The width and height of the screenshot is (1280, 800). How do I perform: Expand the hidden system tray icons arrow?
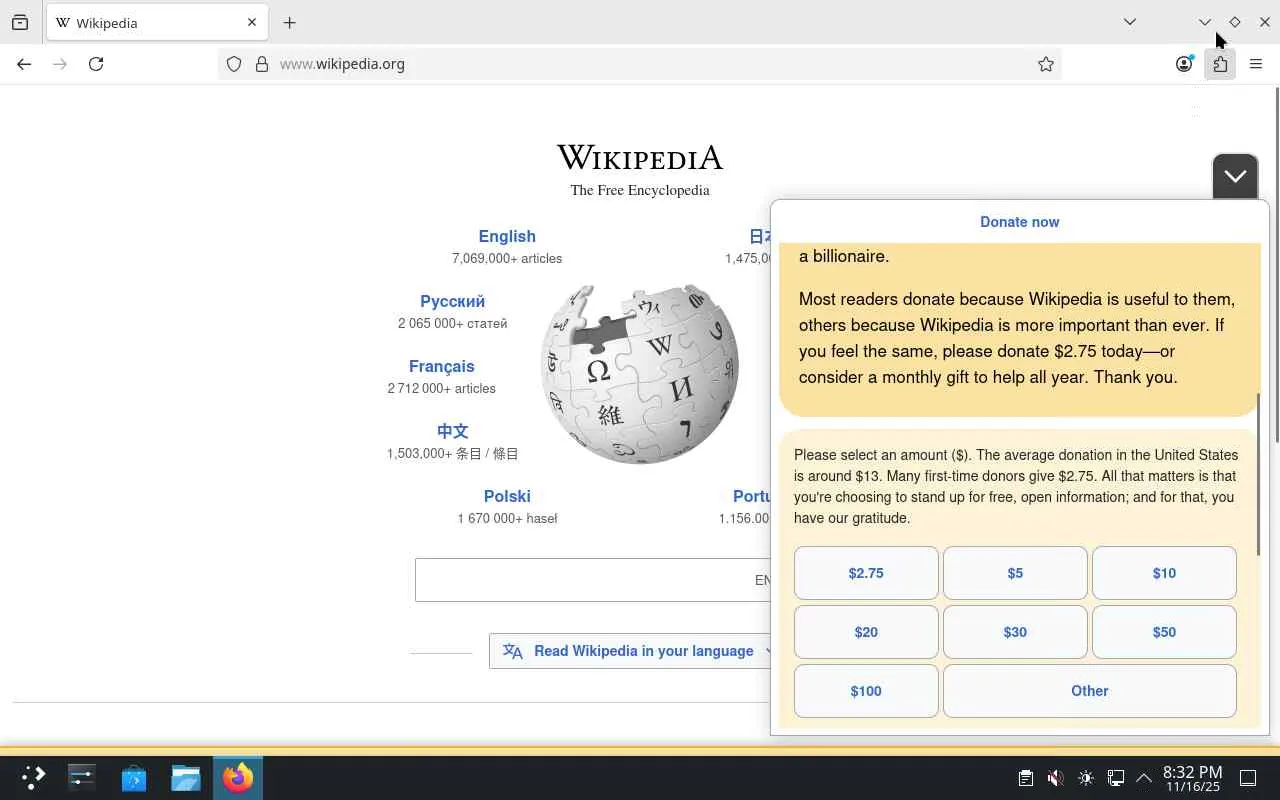(x=1144, y=778)
